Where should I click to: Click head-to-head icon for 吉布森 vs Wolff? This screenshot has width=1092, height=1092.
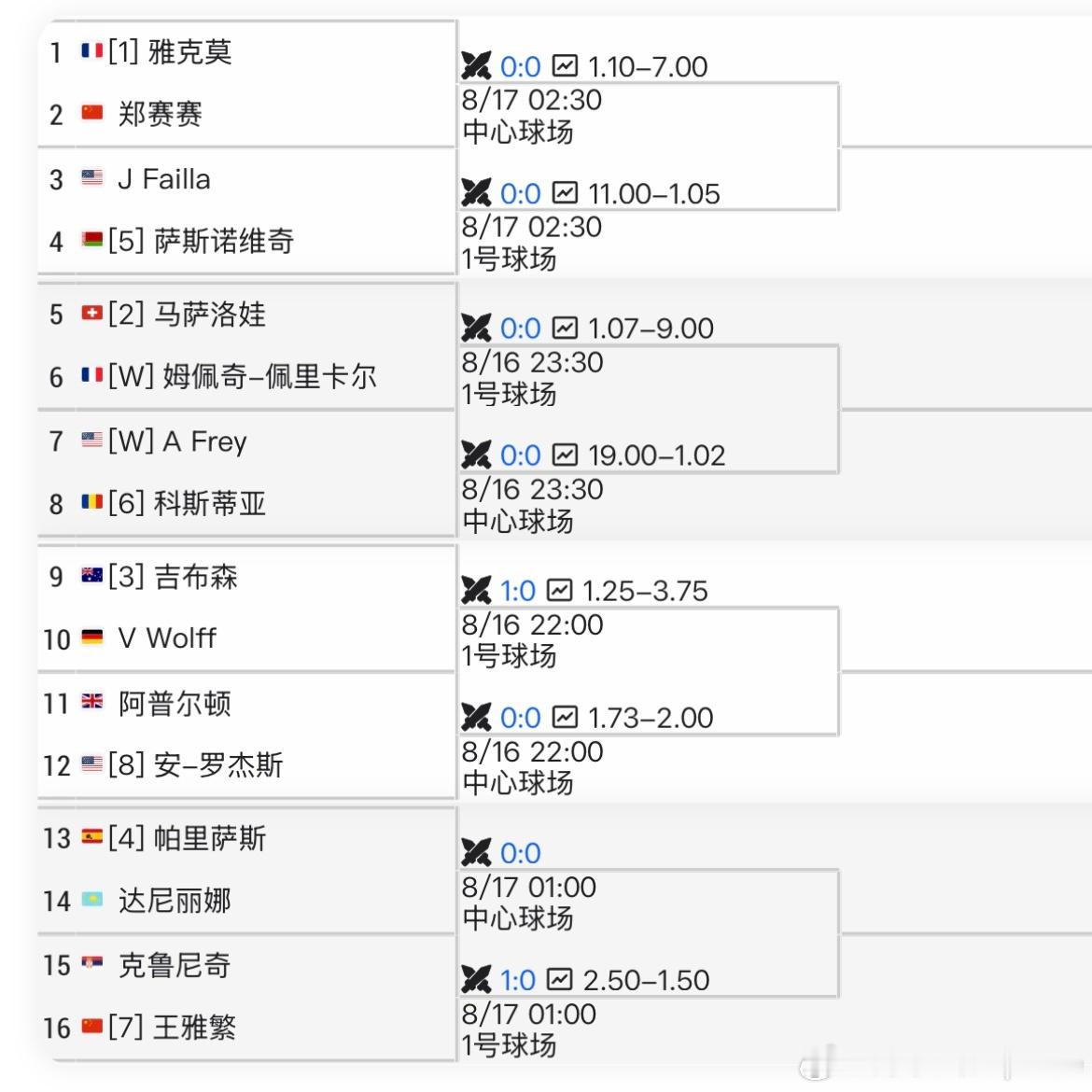476,591
